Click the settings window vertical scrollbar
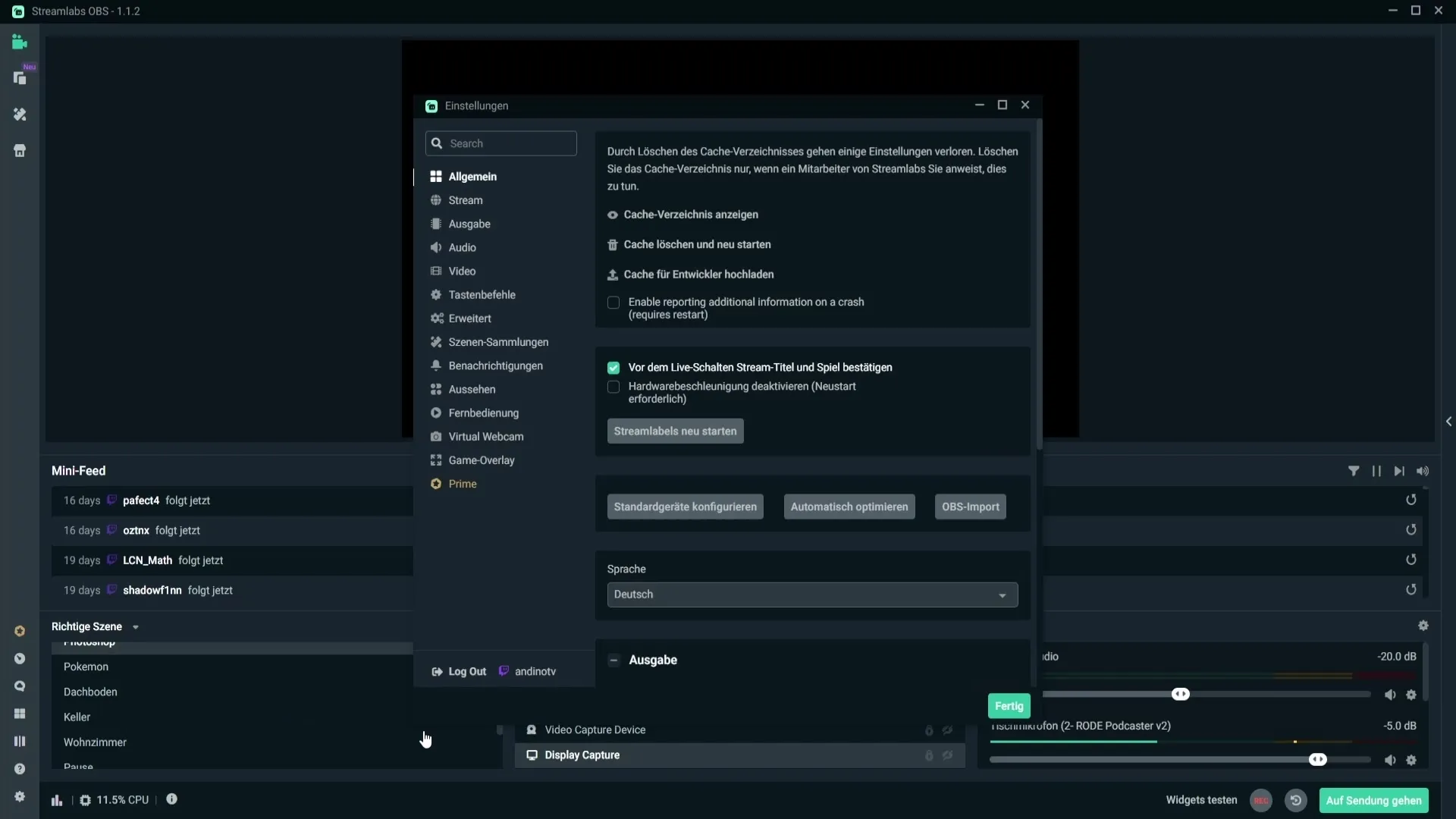Viewport: 1456px width, 819px height. pos(1039,284)
